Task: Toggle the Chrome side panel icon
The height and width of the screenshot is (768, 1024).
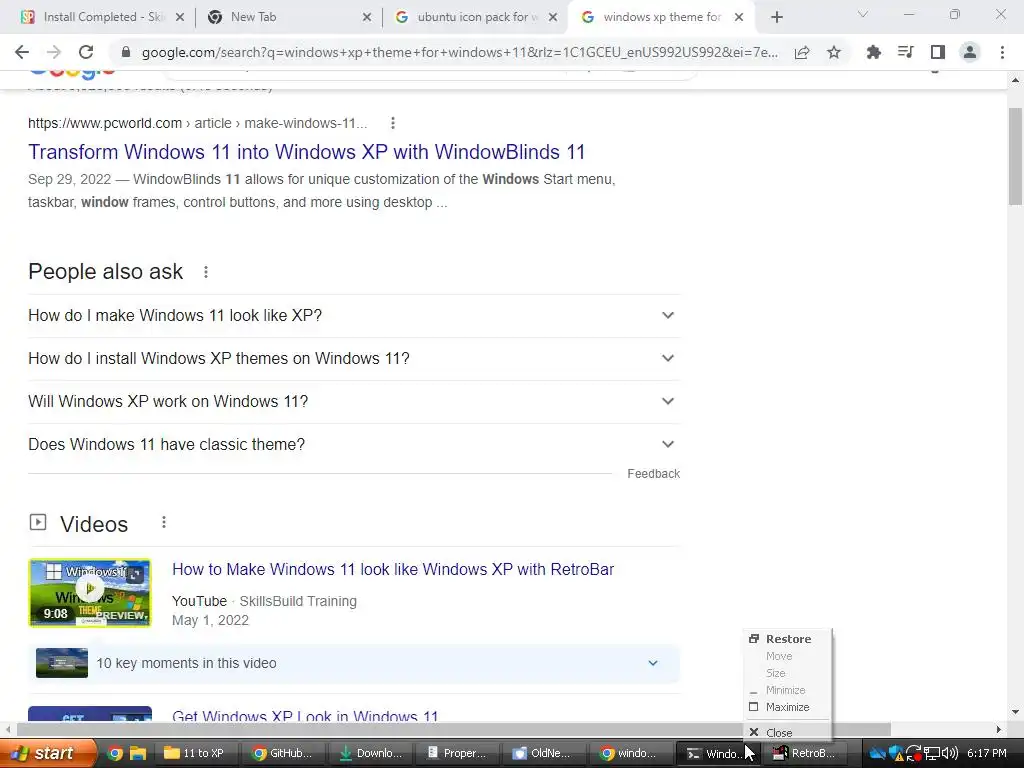Action: pyautogui.click(x=938, y=52)
